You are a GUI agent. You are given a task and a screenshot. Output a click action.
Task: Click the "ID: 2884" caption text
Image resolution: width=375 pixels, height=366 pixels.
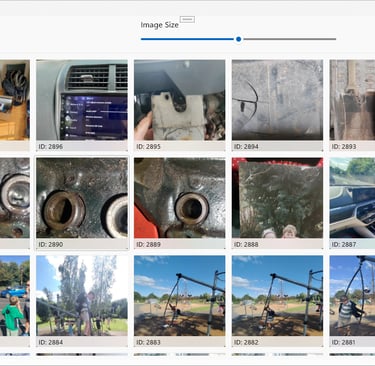(51, 342)
